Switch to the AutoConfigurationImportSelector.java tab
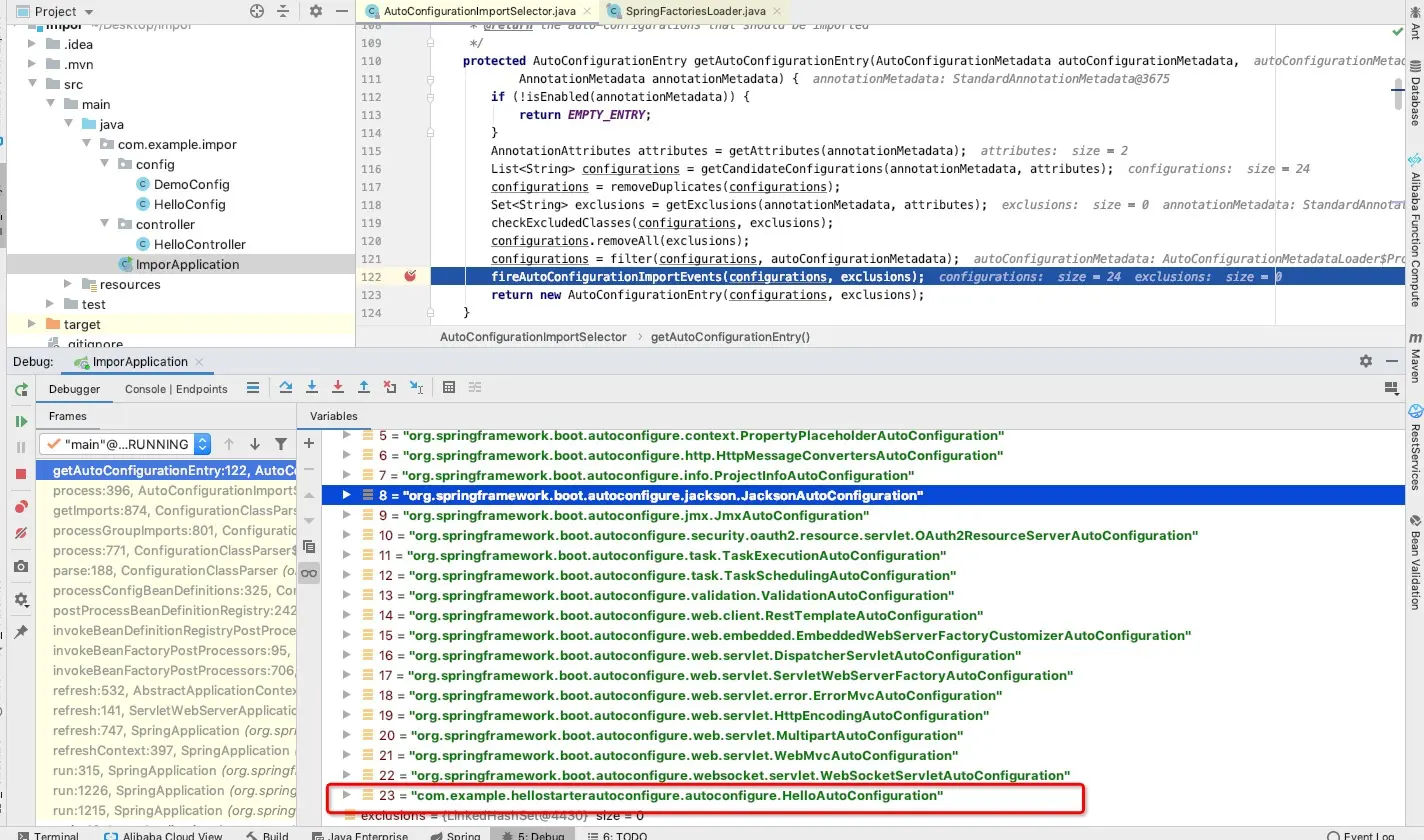This screenshot has width=1424, height=840. [478, 10]
